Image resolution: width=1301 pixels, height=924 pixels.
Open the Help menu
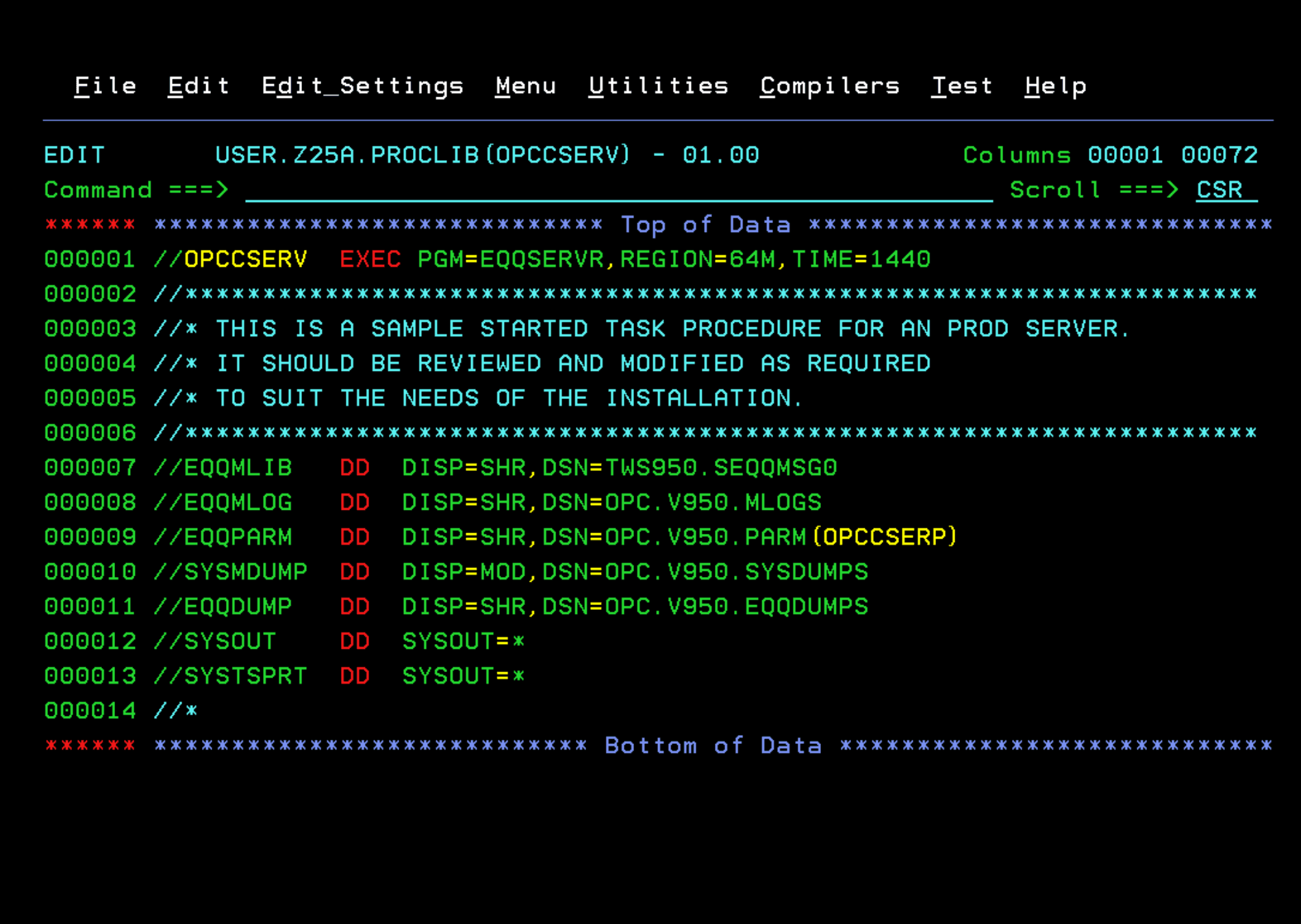1056,87
